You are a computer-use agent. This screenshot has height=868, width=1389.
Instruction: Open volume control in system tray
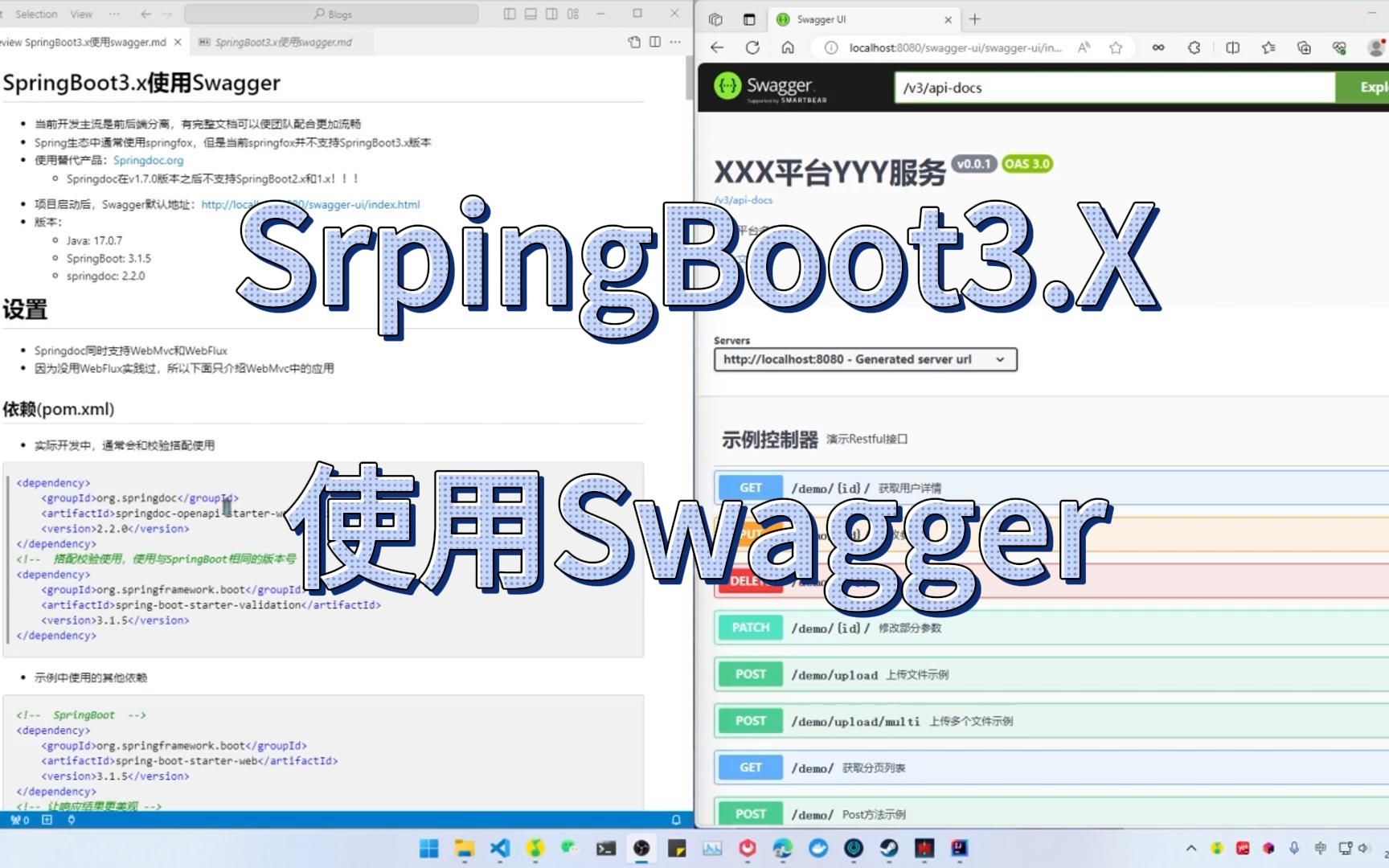click(x=1363, y=848)
